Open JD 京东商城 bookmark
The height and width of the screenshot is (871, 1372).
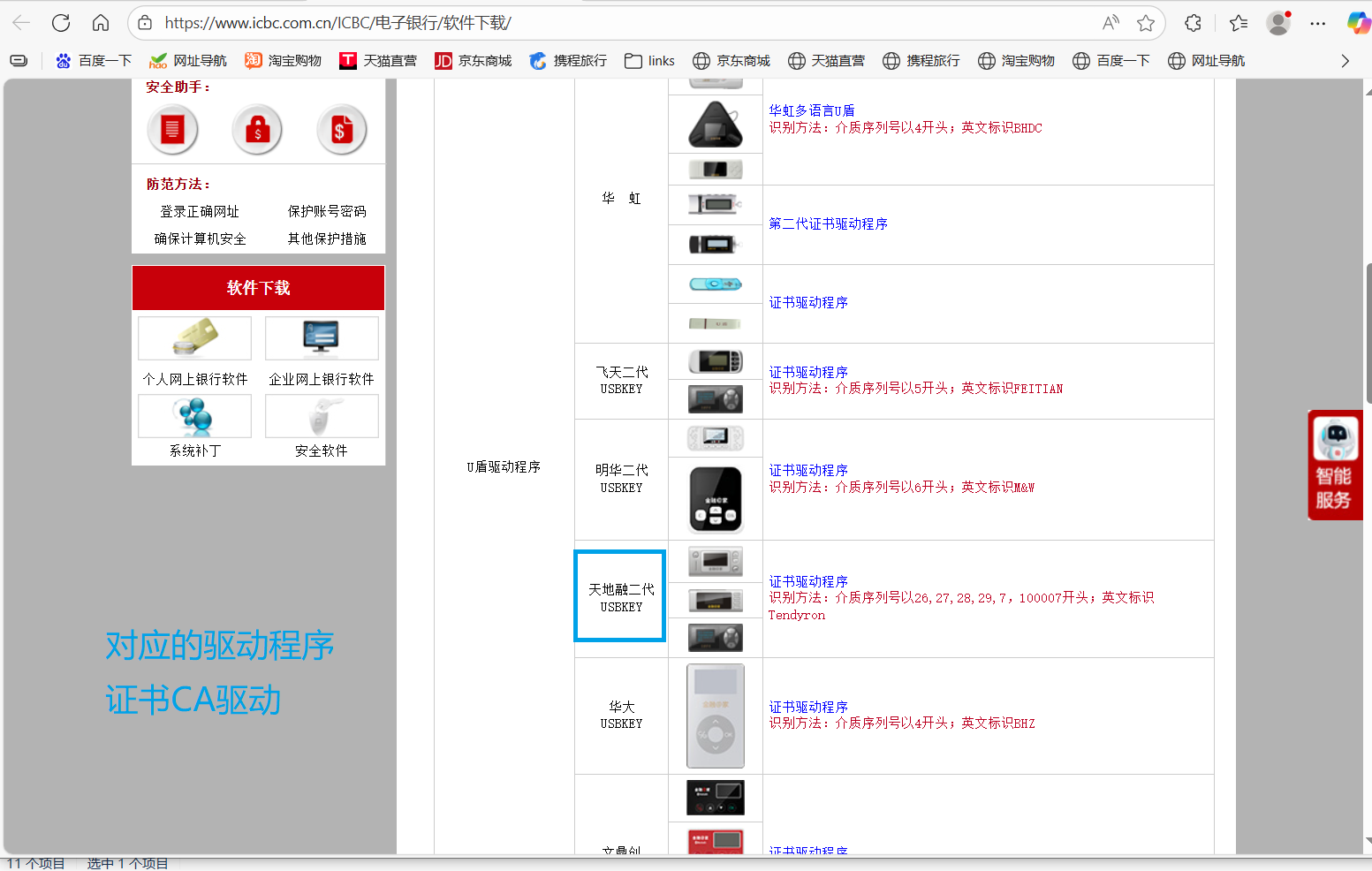[x=474, y=61]
